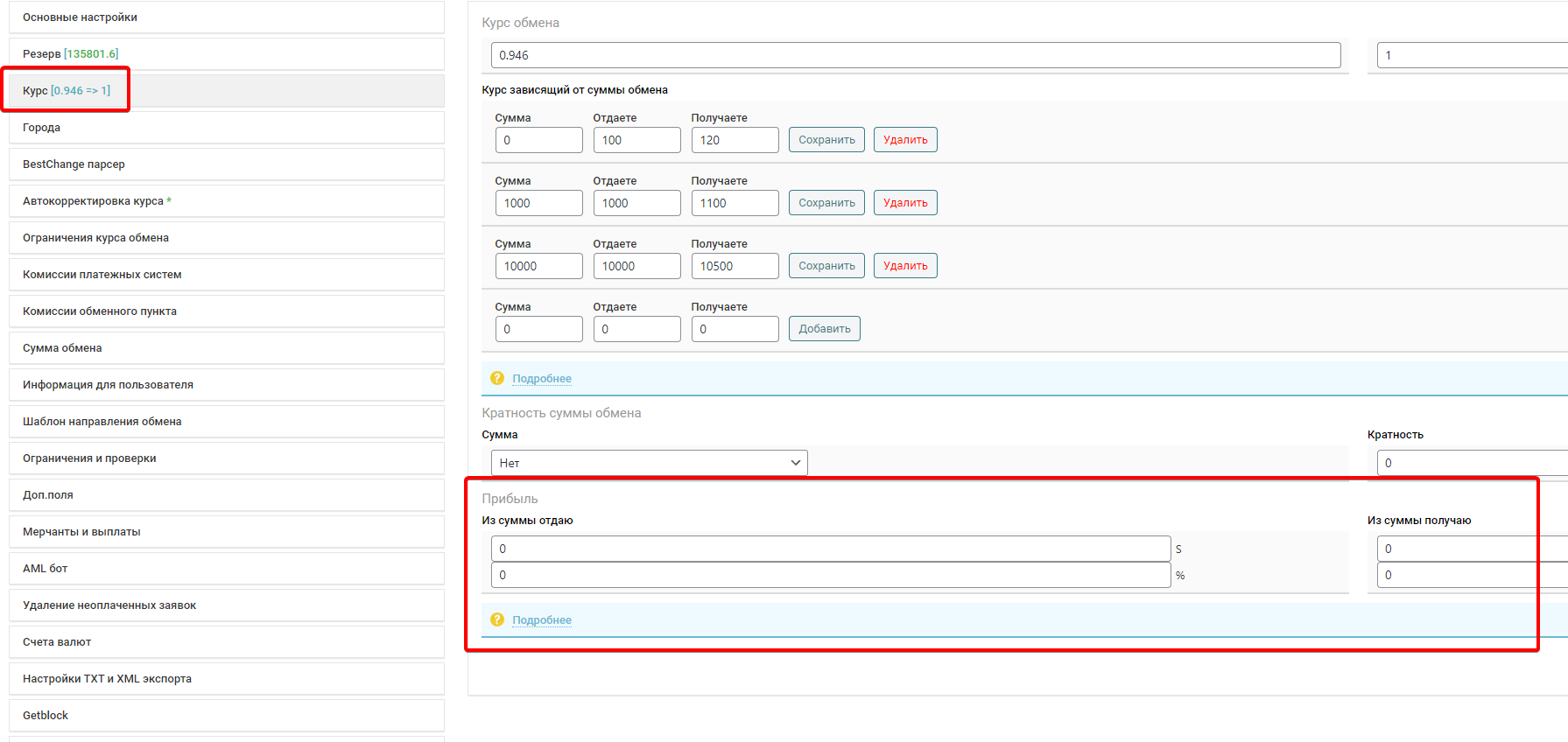Click the help icon below exchange rate table
The height and width of the screenshot is (742, 1568).
[x=497, y=378]
